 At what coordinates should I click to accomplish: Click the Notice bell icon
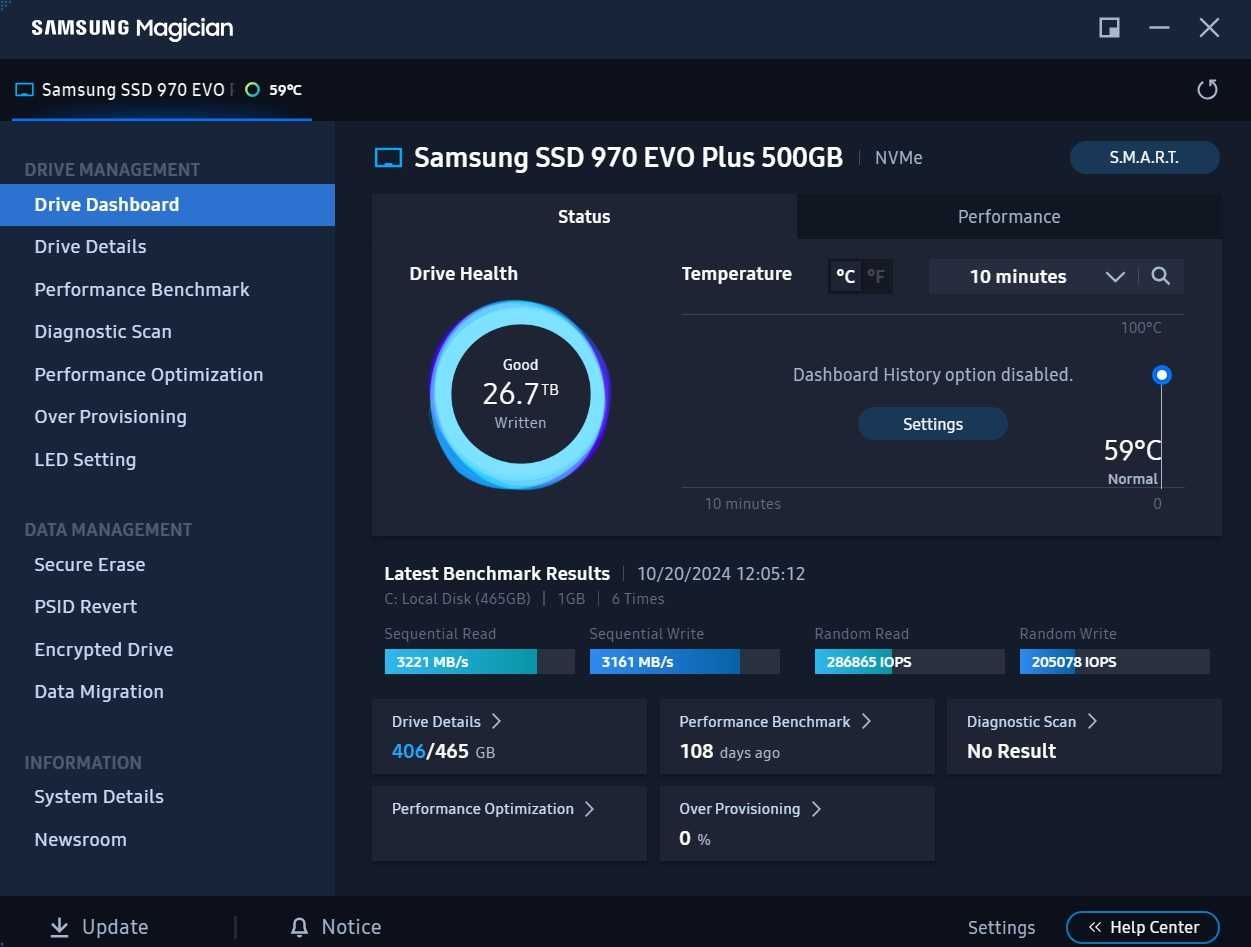(299, 928)
